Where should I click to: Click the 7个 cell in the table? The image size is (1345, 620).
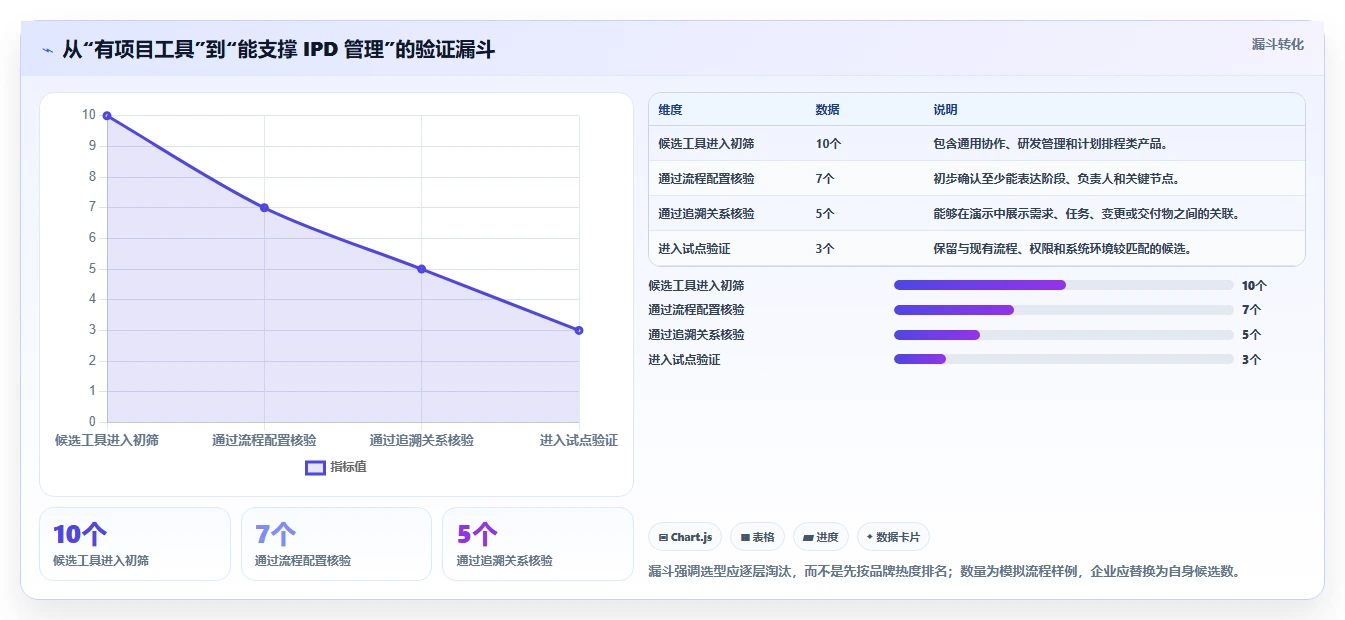[x=825, y=179]
